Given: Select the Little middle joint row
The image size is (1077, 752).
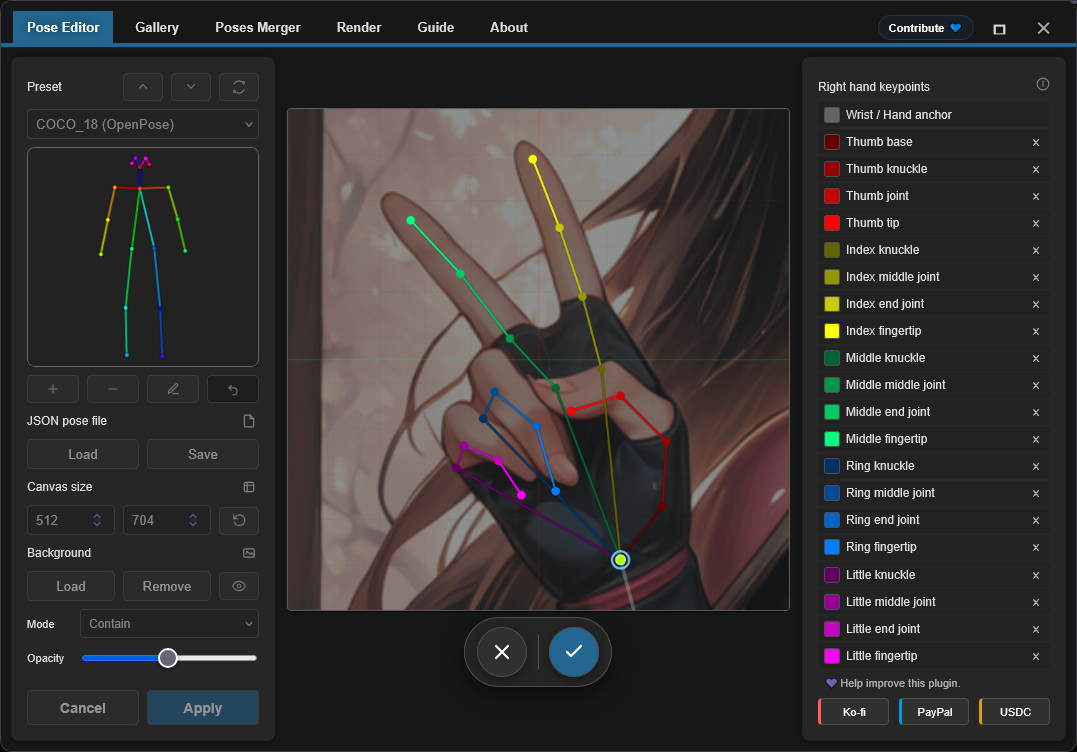Looking at the screenshot, I should [934, 602].
